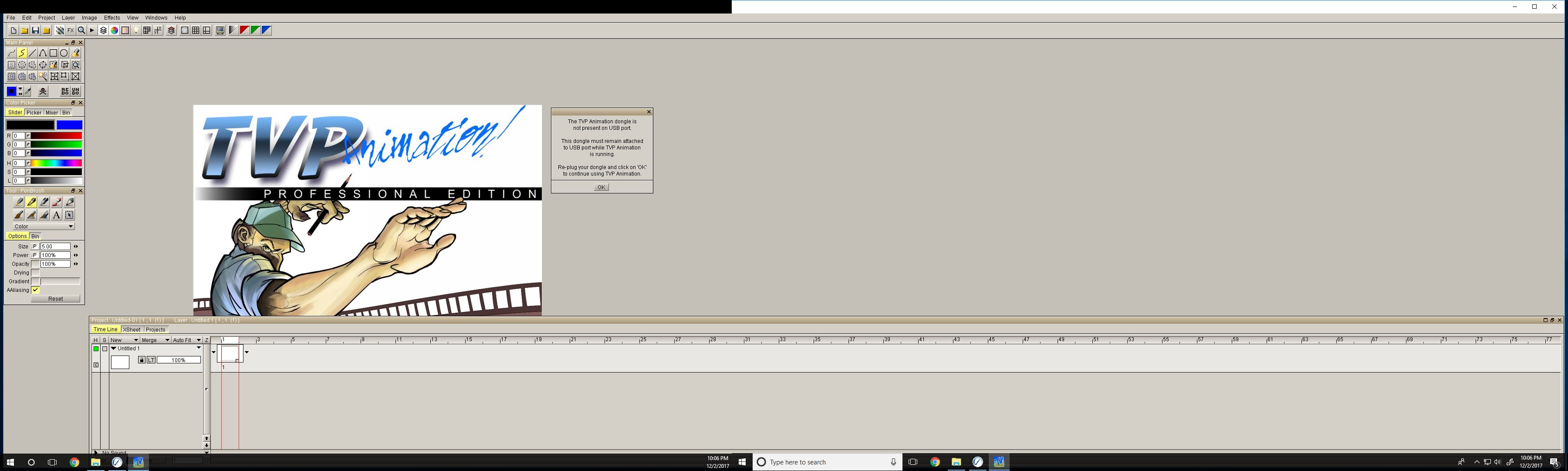Open the pre-behavior arrow left of frame 1

(x=214, y=352)
